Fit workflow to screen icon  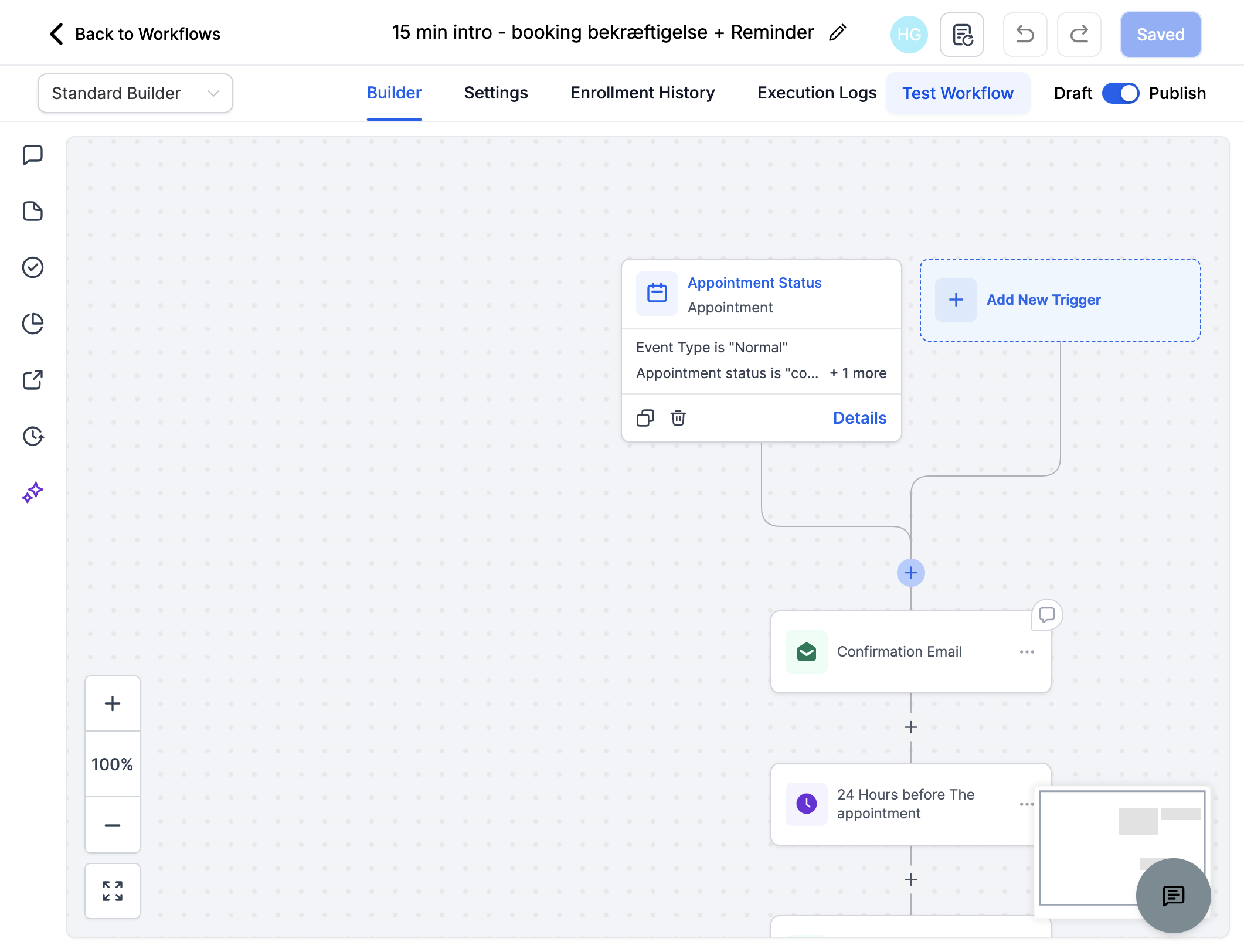point(113,891)
